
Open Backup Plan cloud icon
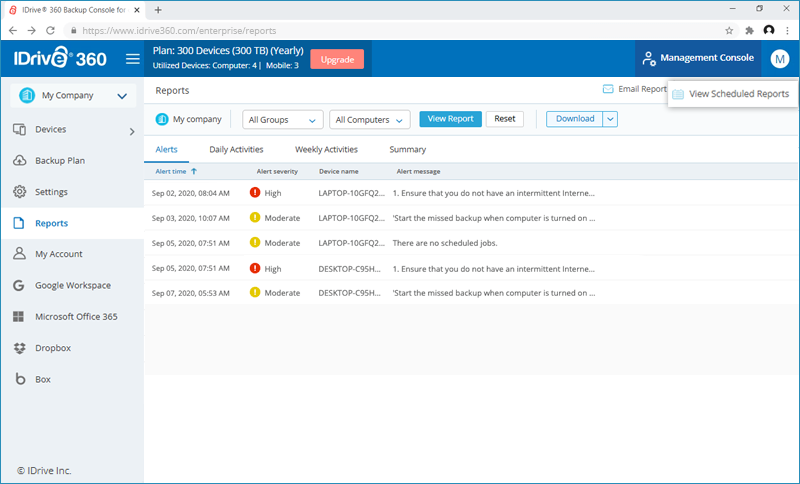[19, 161]
